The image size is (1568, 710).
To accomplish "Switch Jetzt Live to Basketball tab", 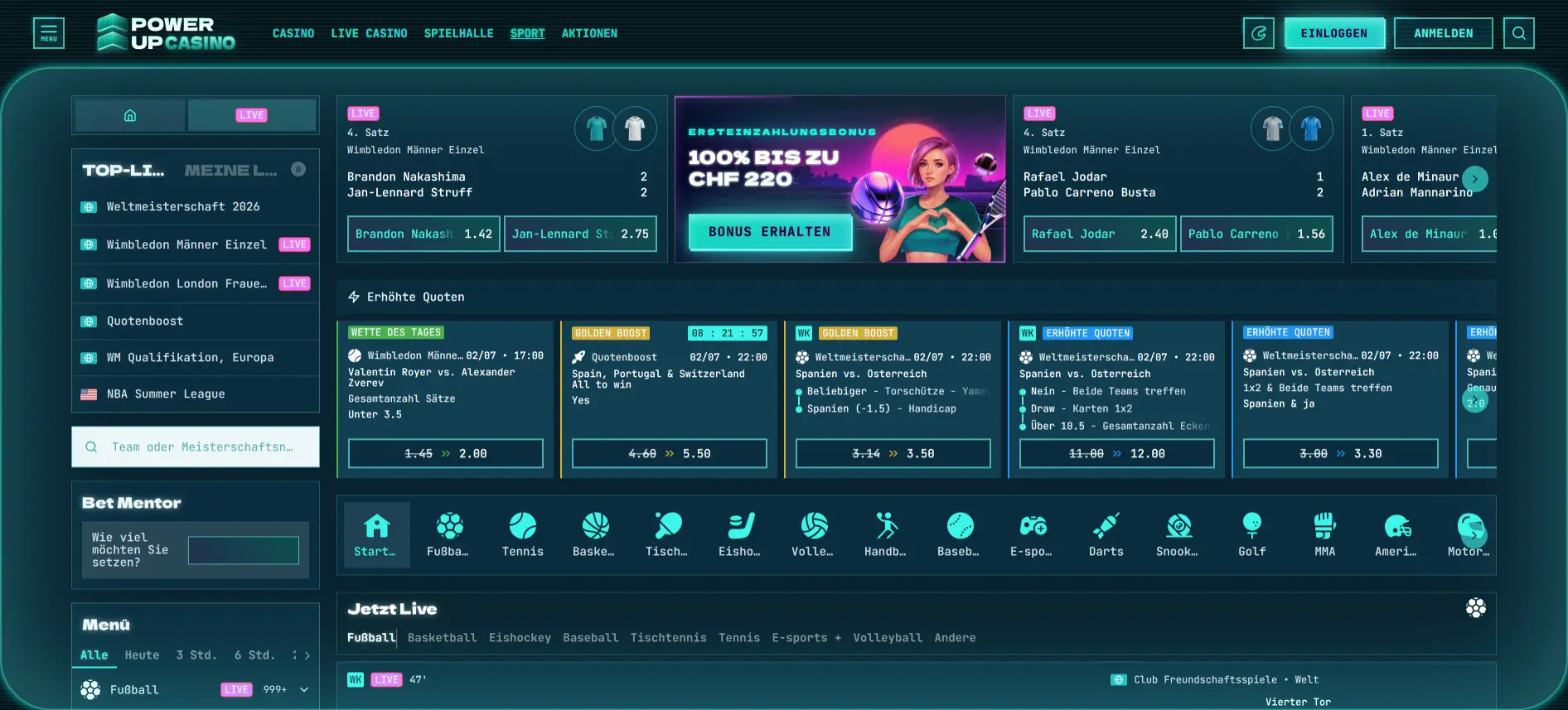I will (442, 638).
